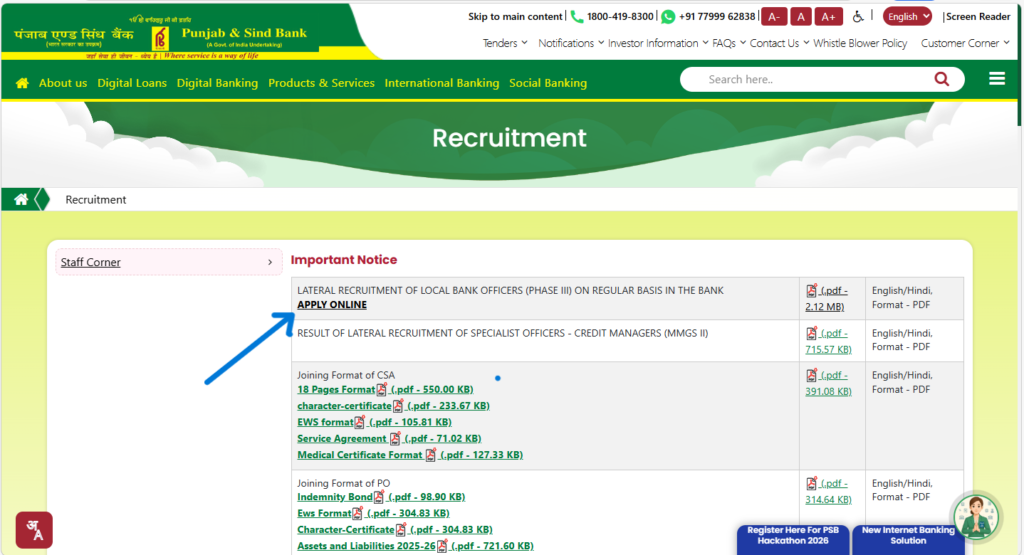Click PDF icon next to character-certificate
This screenshot has width=1024, height=555.
398,406
